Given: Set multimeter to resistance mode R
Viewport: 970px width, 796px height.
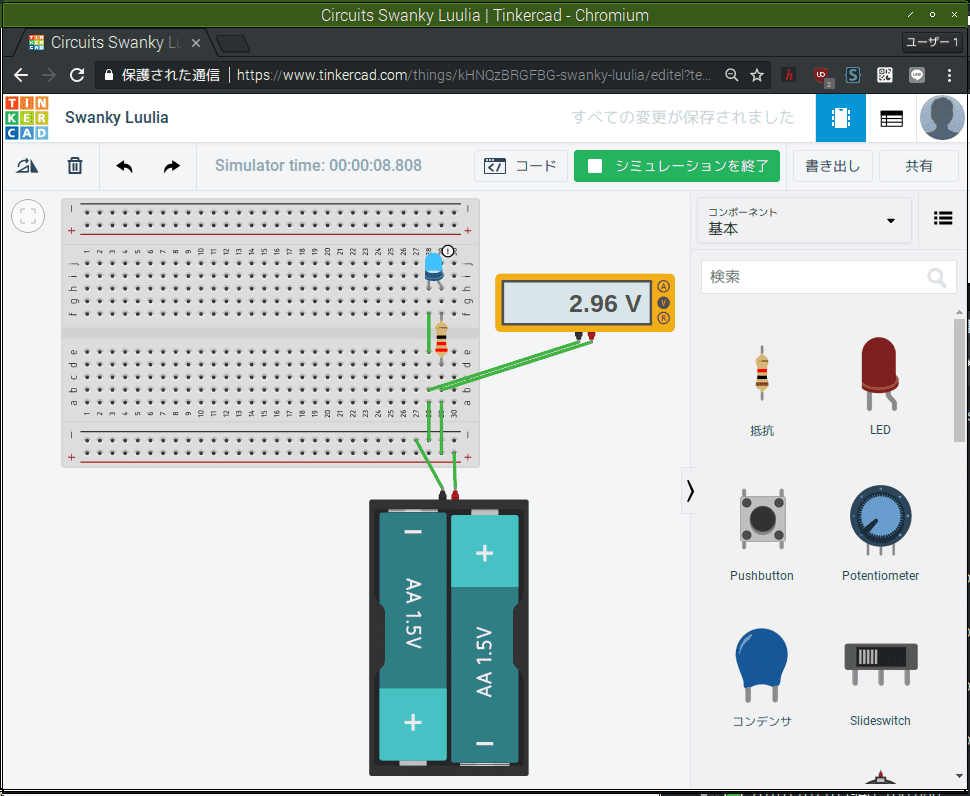Looking at the screenshot, I should tap(663, 319).
